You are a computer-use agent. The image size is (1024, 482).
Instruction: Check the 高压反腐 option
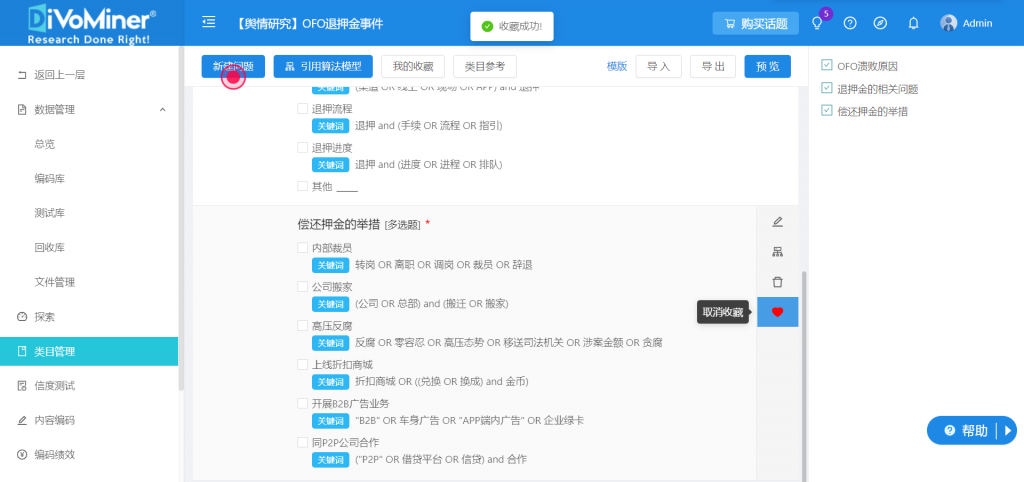pyautogui.click(x=302, y=325)
